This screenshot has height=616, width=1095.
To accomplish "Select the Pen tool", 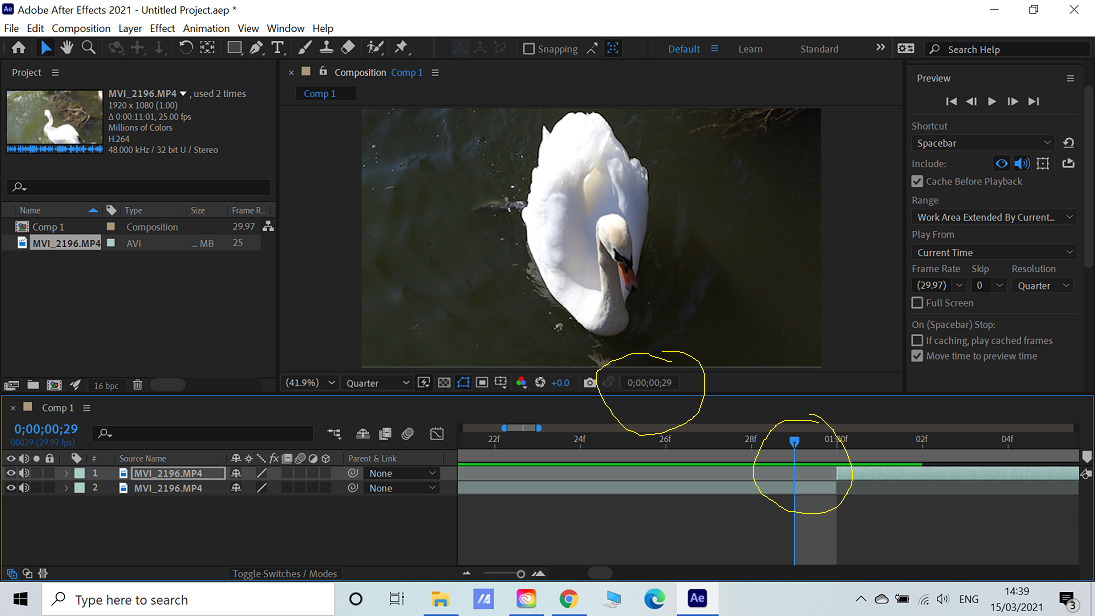I will [257, 47].
